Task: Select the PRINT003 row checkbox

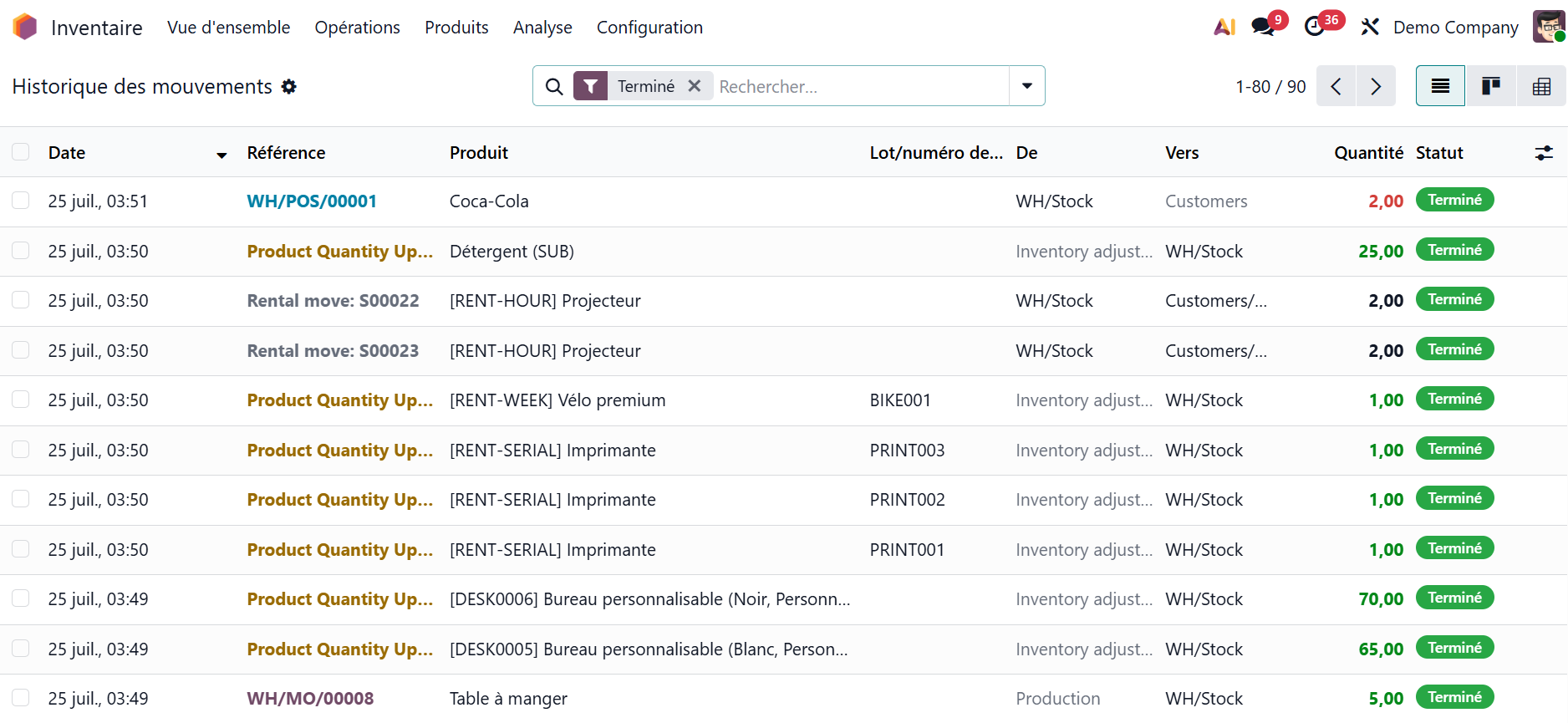Action: [x=21, y=450]
